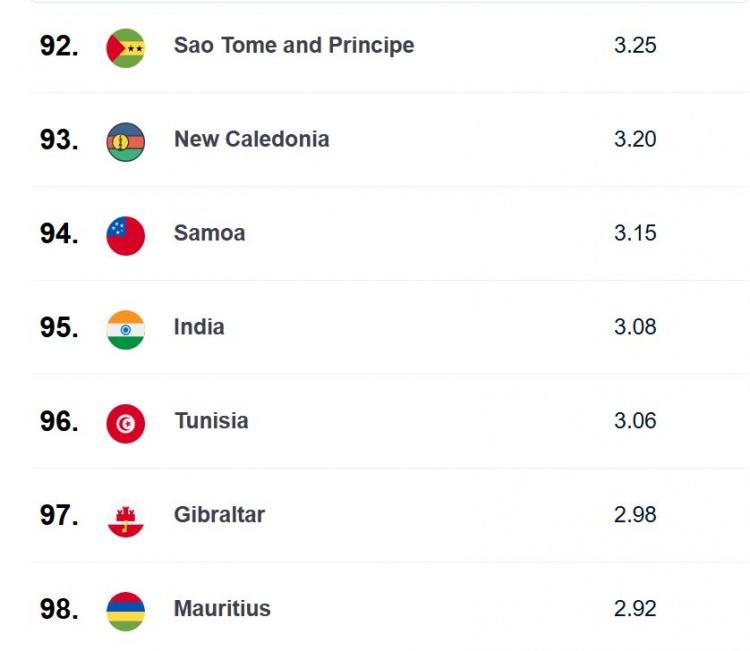Click the Samoa flag icon

point(125,236)
